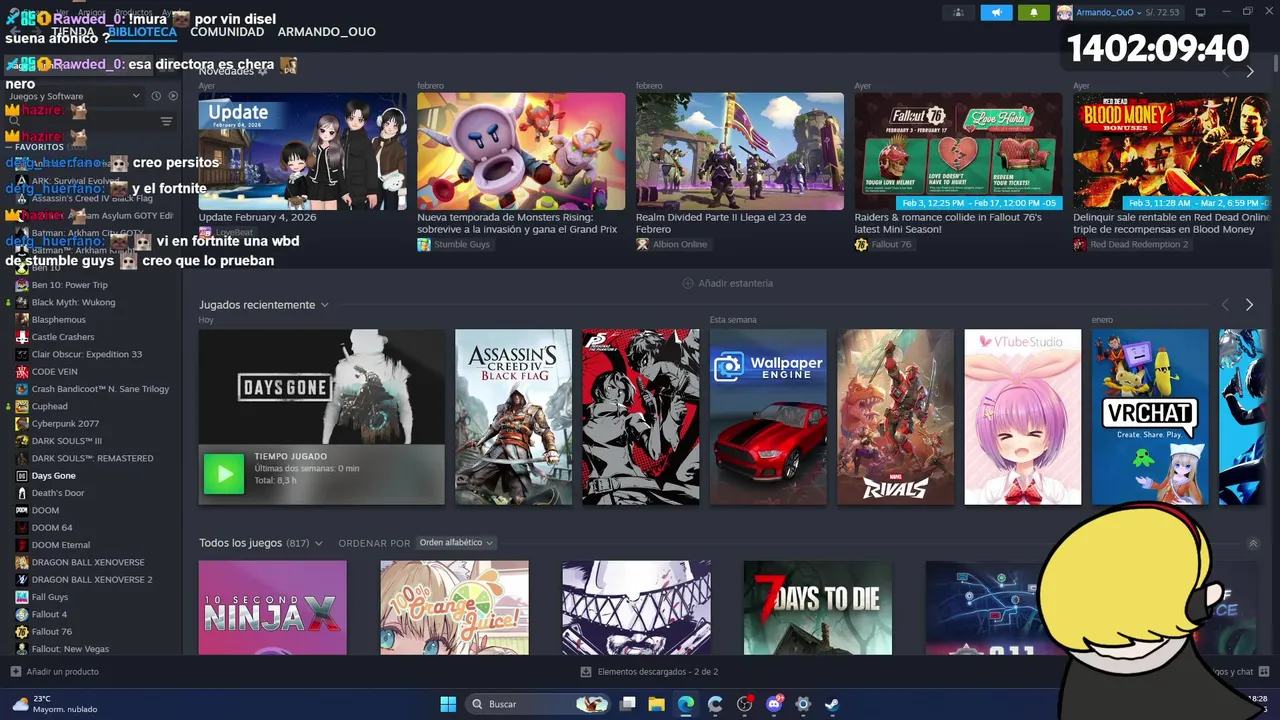The height and width of the screenshot is (720, 1280).
Task: Open the Assassin's Creed Black Flag cover
Action: click(x=514, y=417)
